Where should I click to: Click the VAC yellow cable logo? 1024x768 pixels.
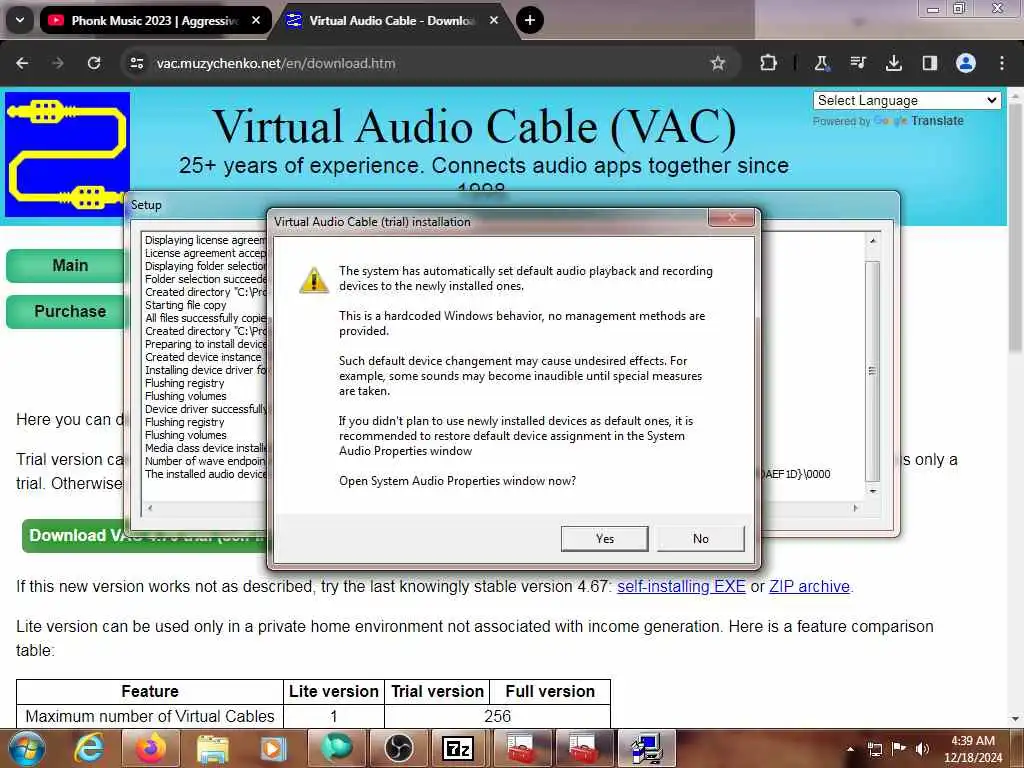(67, 155)
